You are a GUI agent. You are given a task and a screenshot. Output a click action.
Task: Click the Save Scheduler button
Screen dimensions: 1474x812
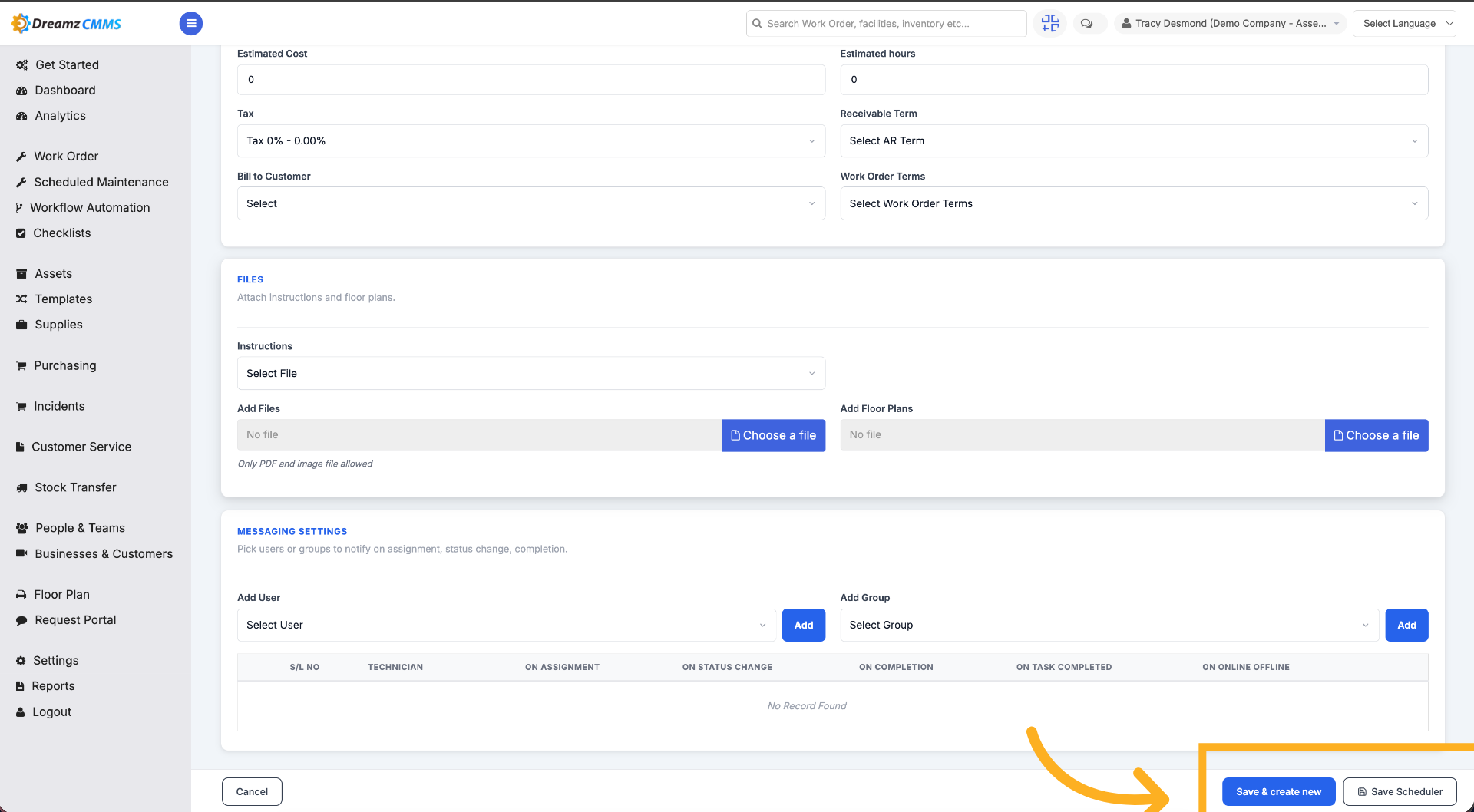pyautogui.click(x=1400, y=791)
